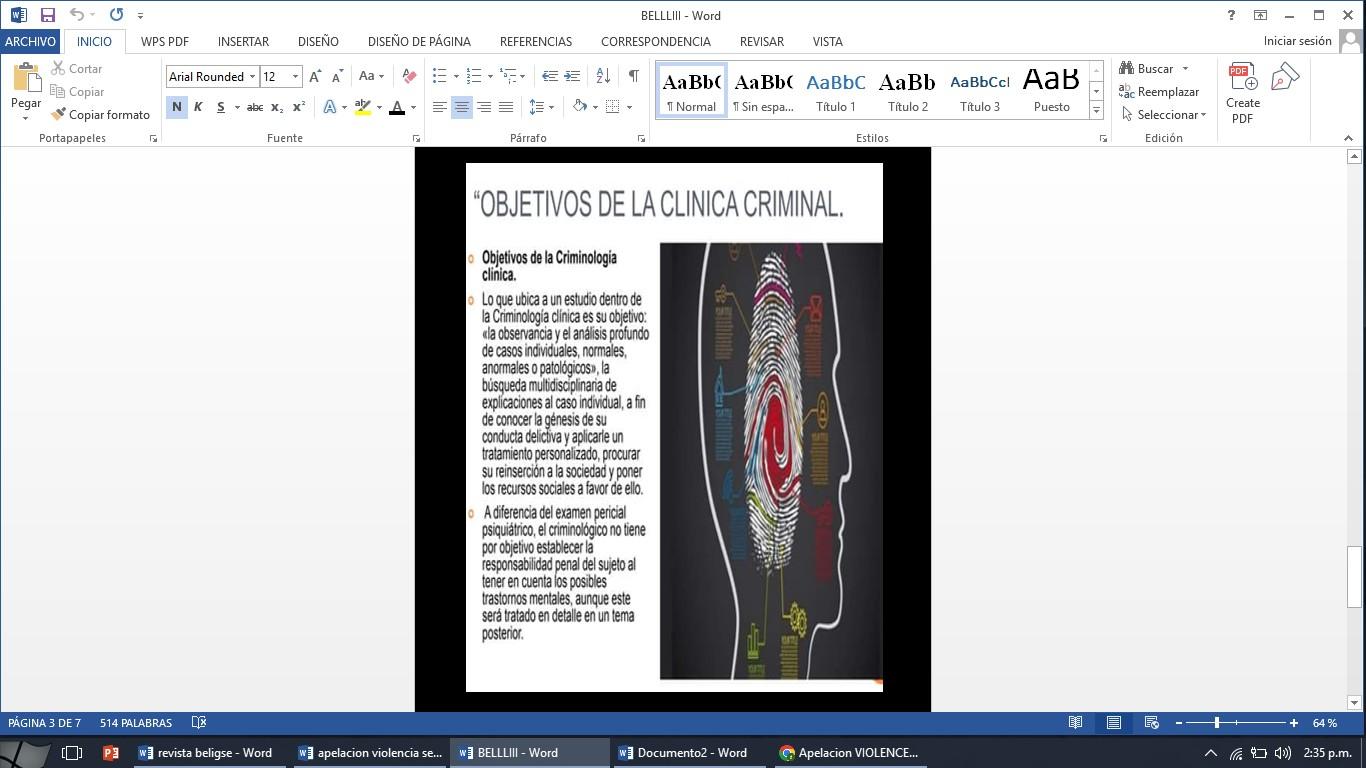Apply superscript formatting
The width and height of the screenshot is (1366, 768).
[298, 107]
